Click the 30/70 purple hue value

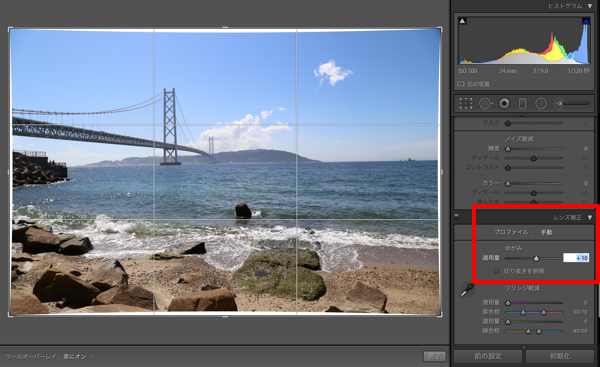[x=580, y=312]
